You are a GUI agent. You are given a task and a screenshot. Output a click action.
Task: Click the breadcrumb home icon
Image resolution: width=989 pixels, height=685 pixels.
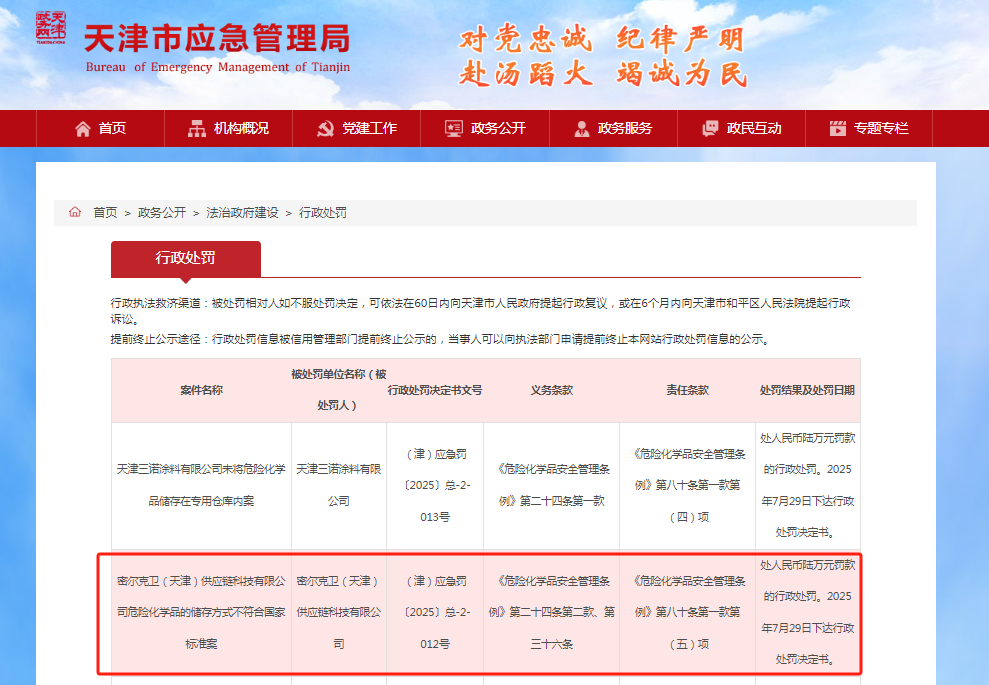tap(75, 212)
